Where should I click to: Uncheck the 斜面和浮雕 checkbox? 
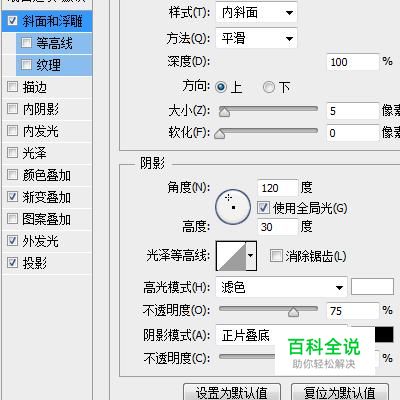tap(12, 21)
